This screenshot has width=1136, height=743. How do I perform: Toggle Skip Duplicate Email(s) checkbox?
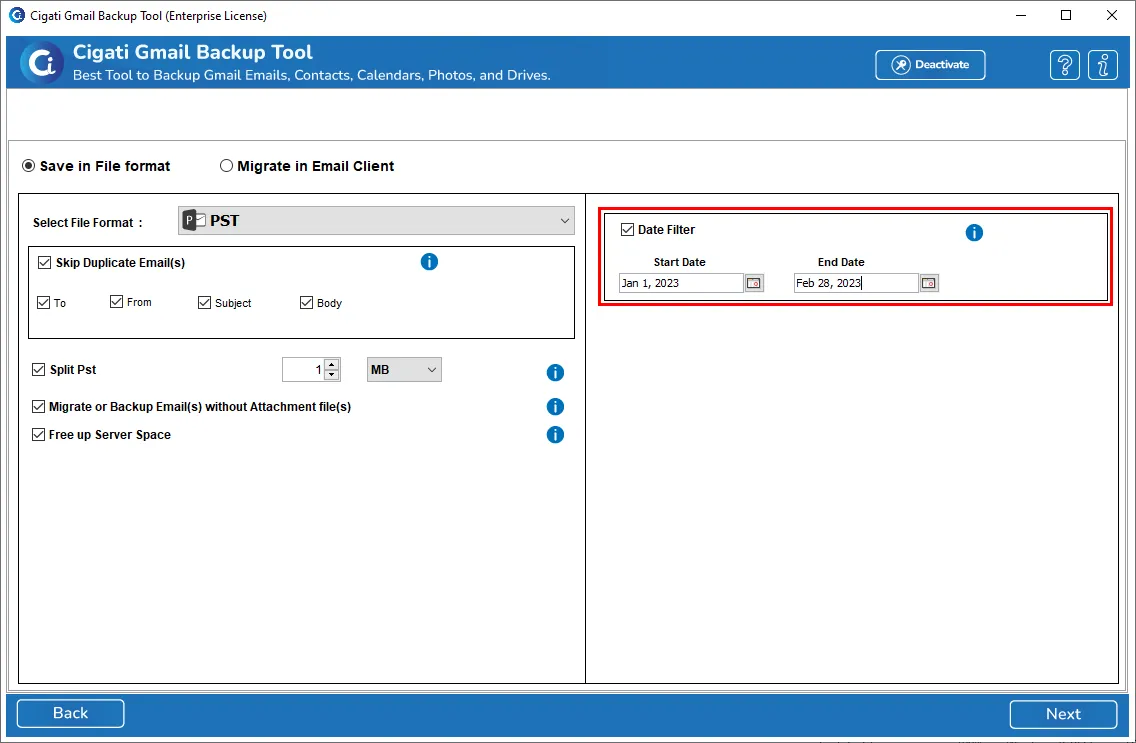click(x=44, y=262)
